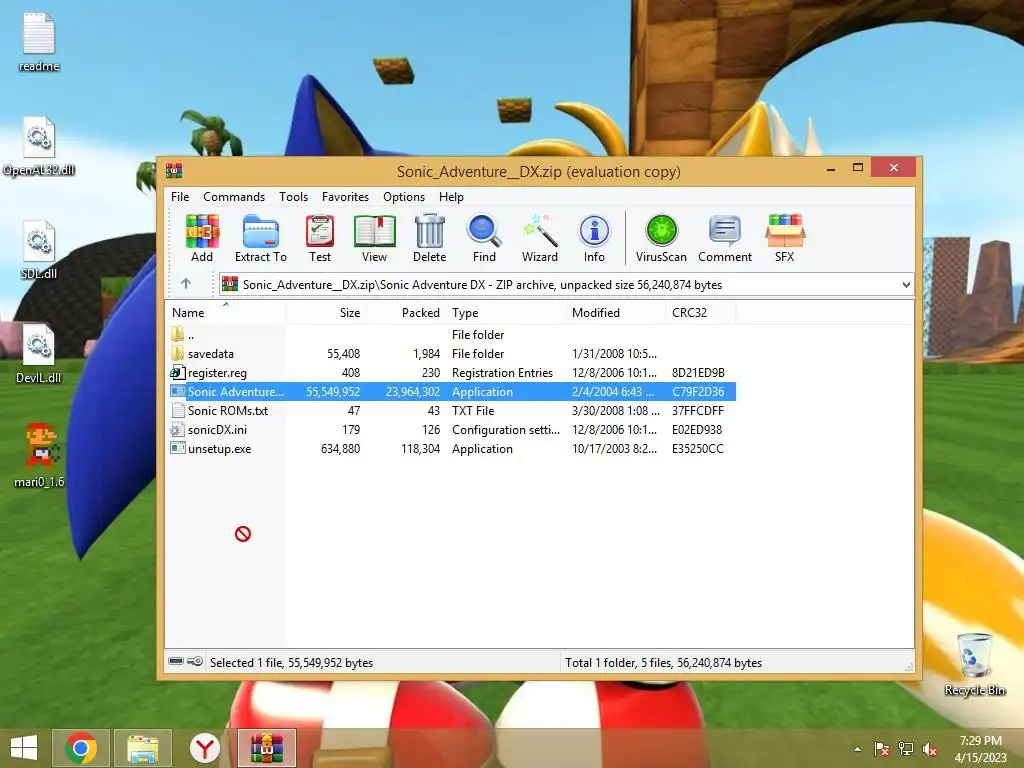Open the Comment tool
The width and height of the screenshot is (1024, 768).
pyautogui.click(x=725, y=238)
